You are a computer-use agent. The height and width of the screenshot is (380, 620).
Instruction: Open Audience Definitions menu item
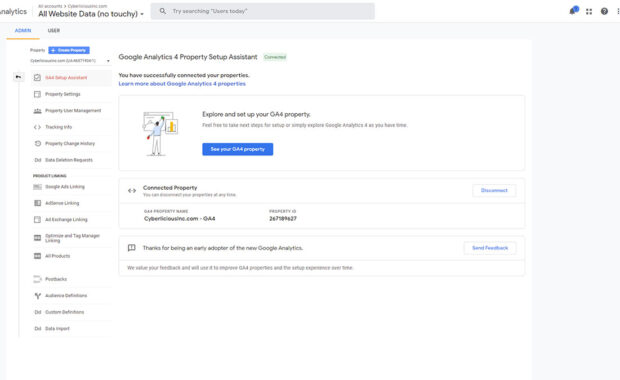click(x=71, y=296)
